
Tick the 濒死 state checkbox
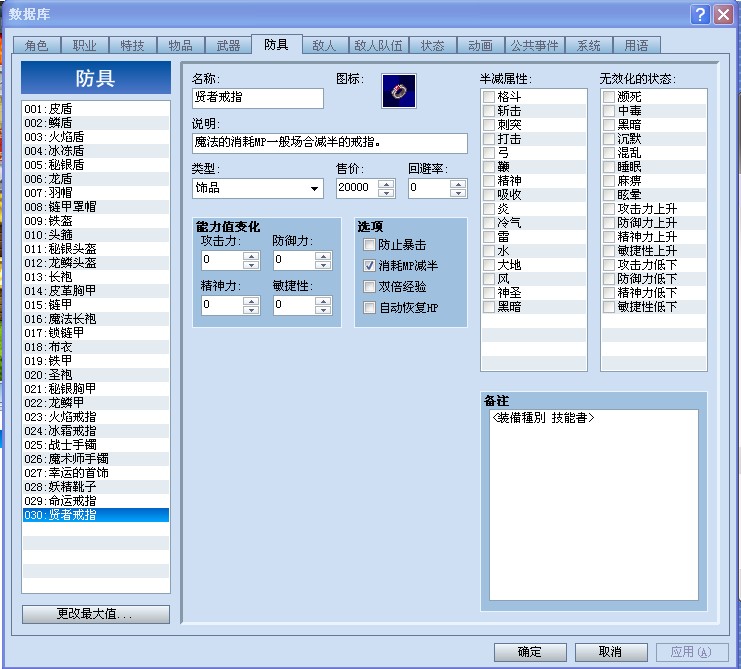tap(609, 97)
